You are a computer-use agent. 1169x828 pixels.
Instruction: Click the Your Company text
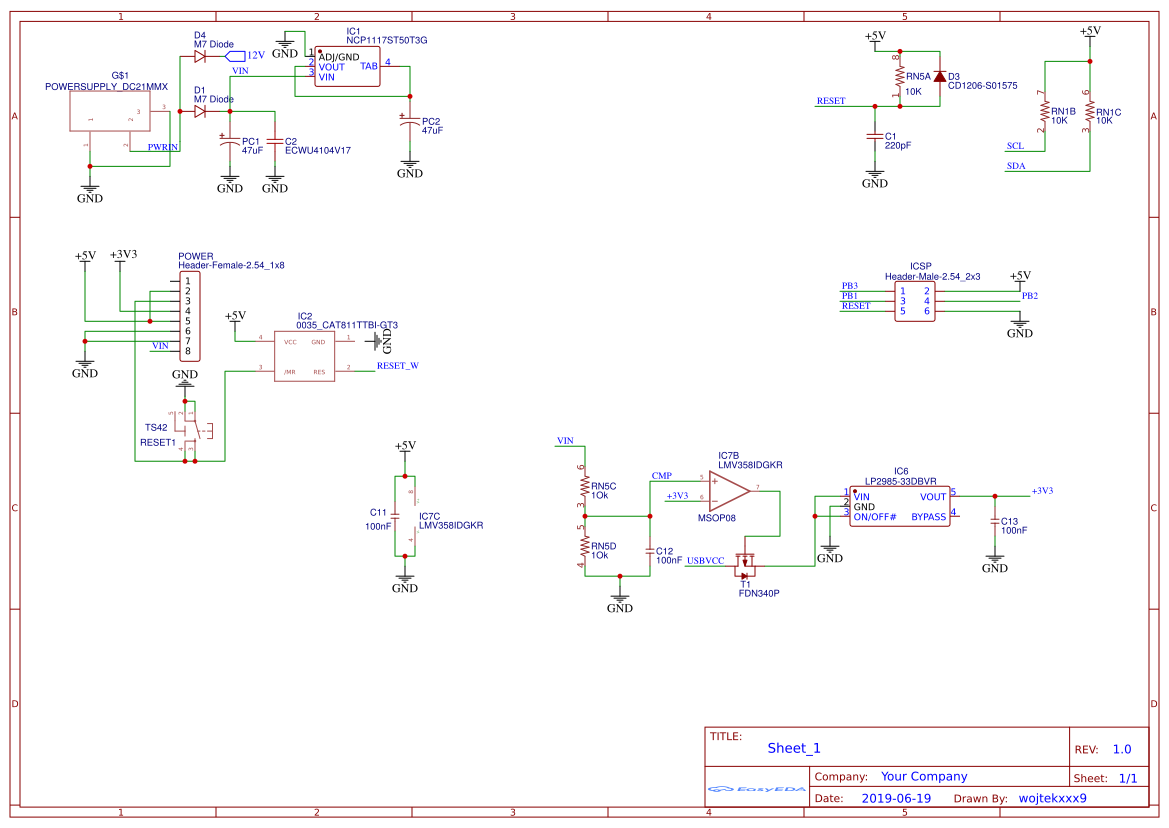pyautogui.click(x=924, y=776)
